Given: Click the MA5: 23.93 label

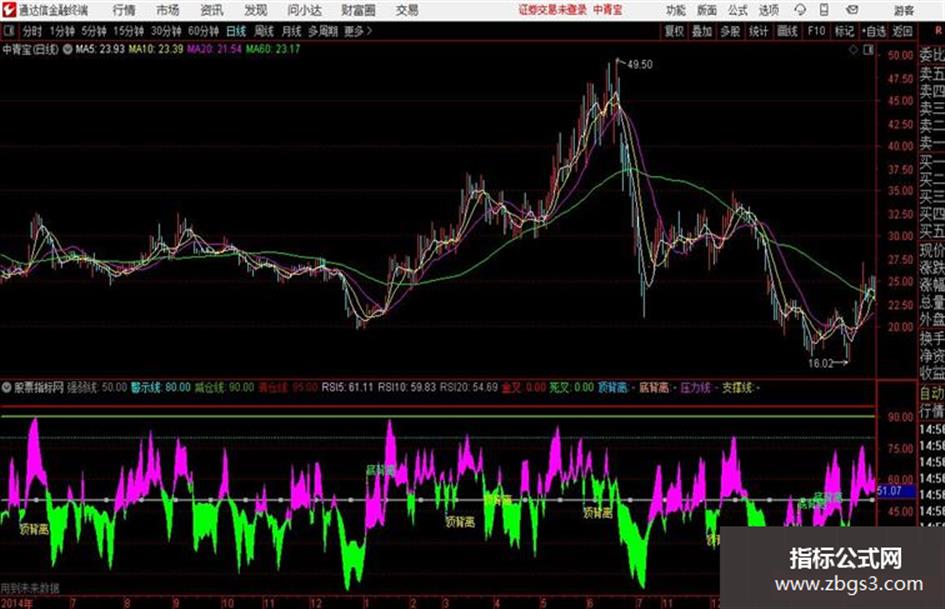Looking at the screenshot, I should pyautogui.click(x=100, y=49).
